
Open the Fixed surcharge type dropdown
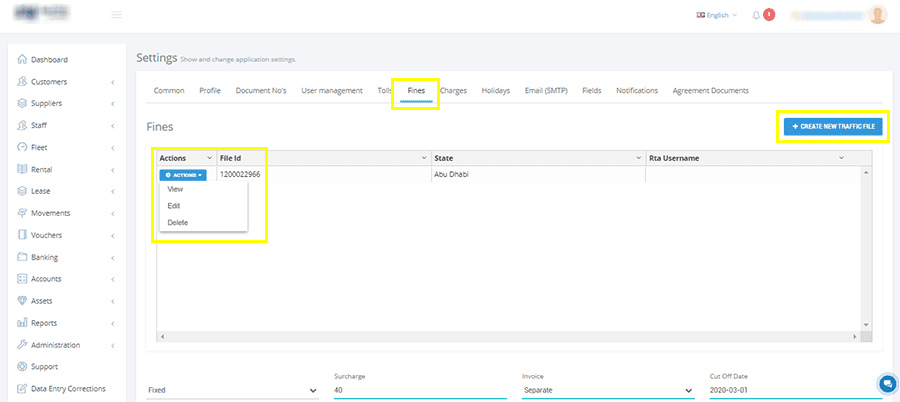click(232, 390)
